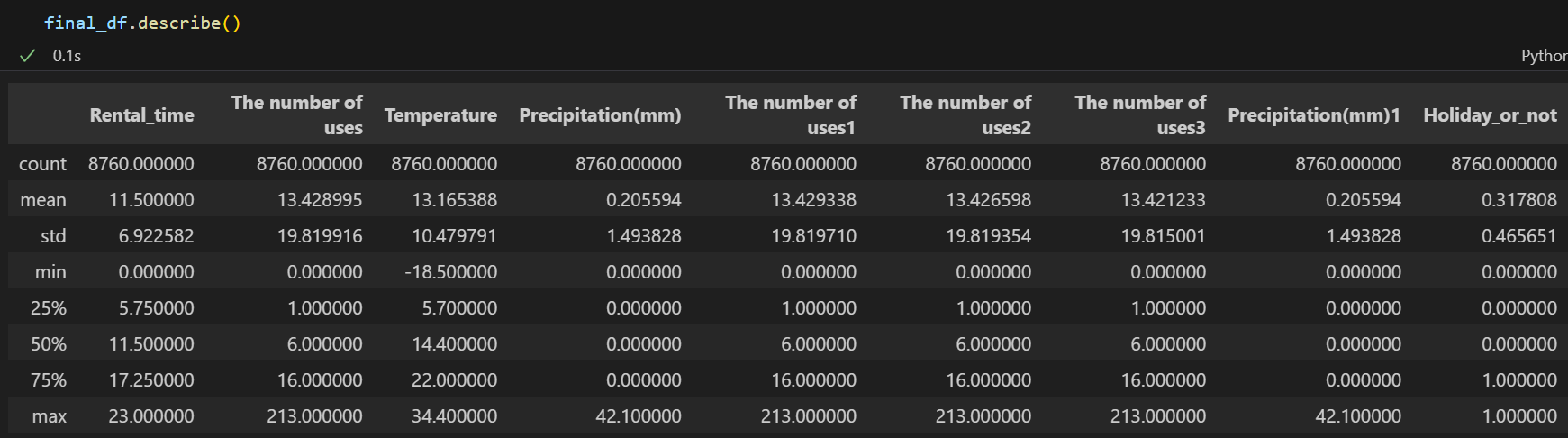Click uses1 mean value 13.429338

click(x=813, y=200)
